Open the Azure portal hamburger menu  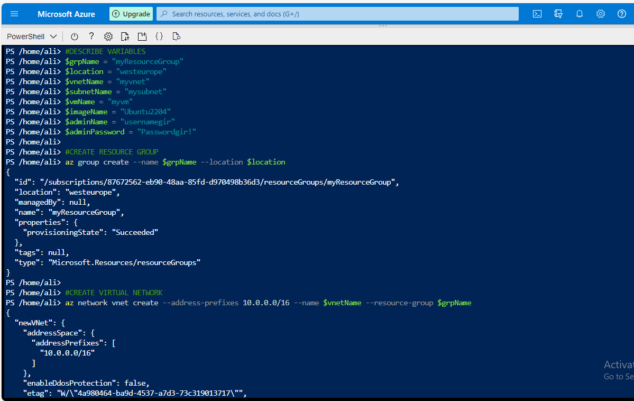pos(14,14)
